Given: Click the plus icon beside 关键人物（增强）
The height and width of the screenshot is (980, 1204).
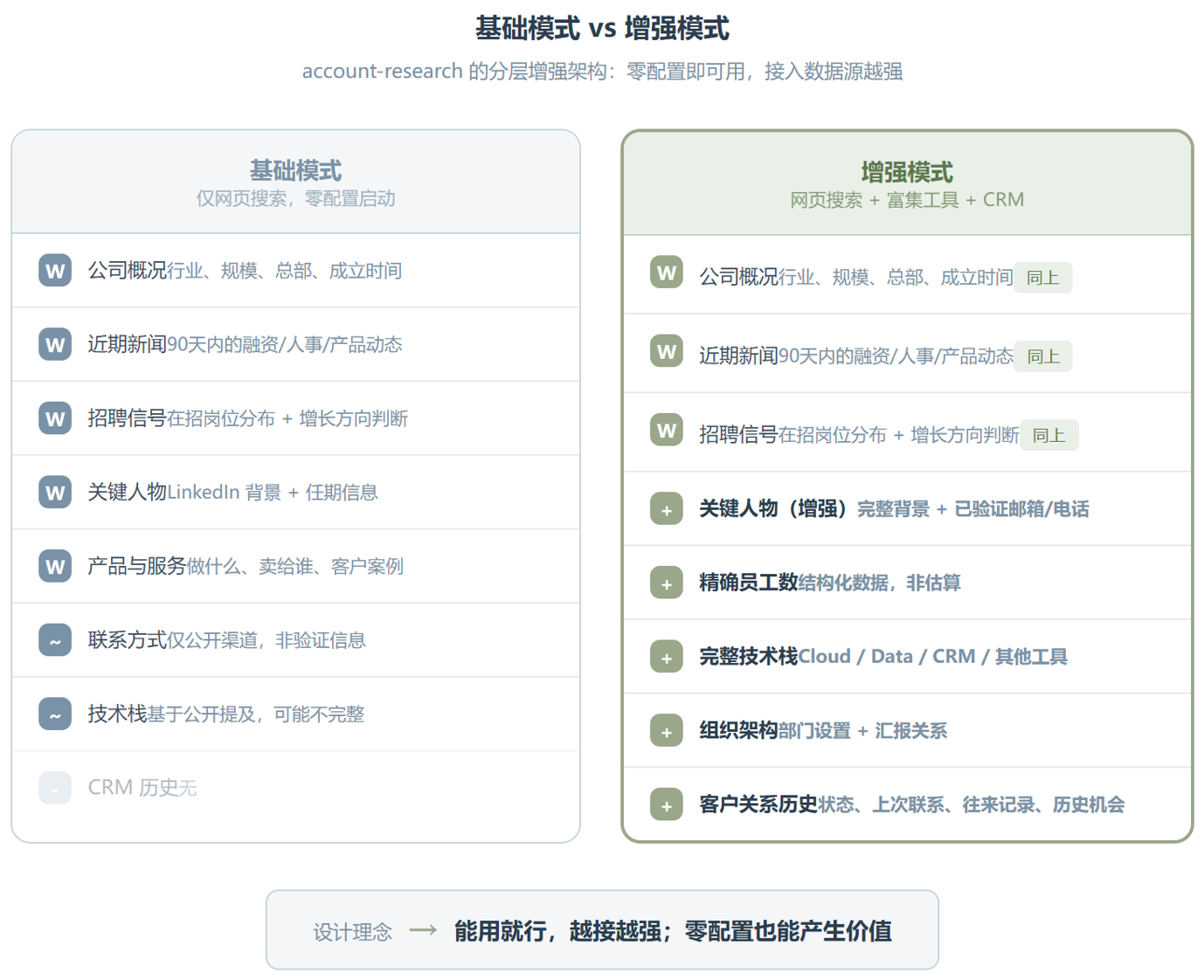Looking at the screenshot, I should coord(667,508).
